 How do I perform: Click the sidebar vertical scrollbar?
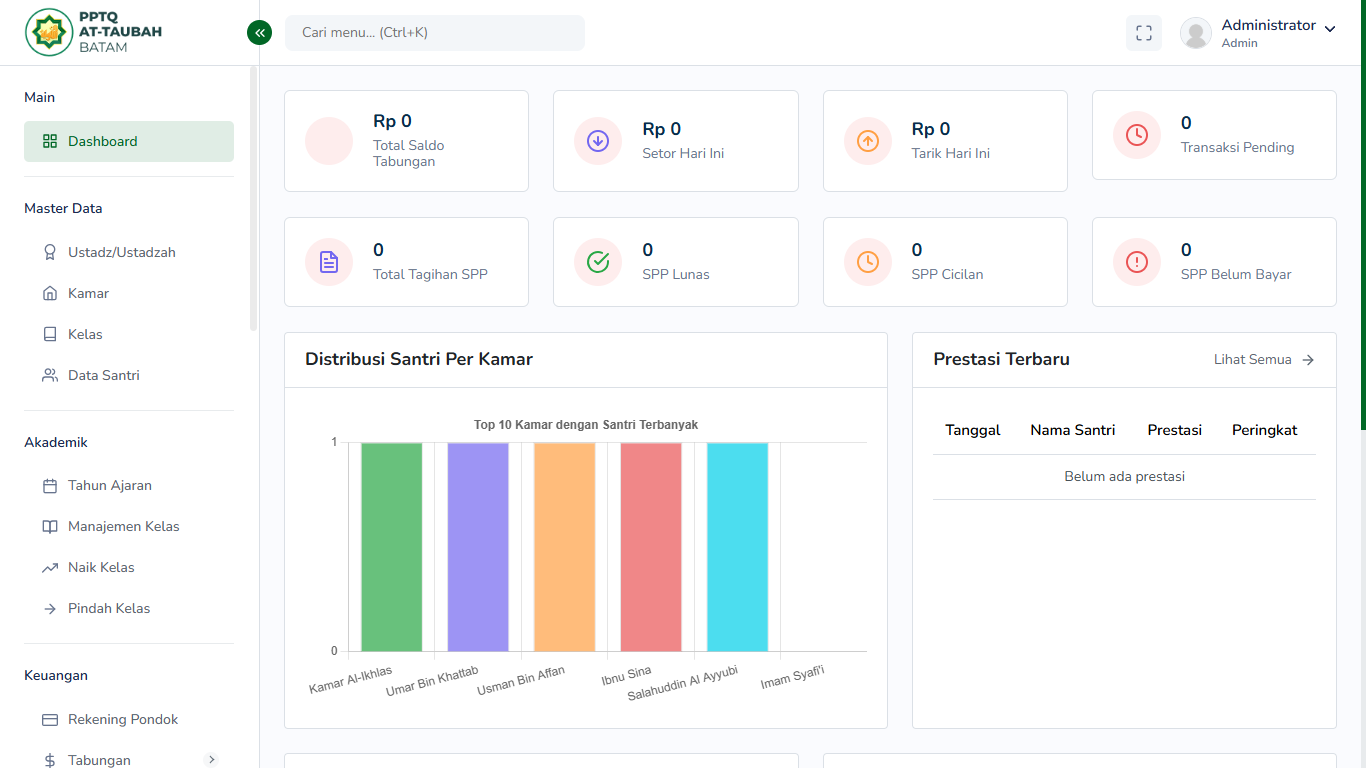point(253,198)
